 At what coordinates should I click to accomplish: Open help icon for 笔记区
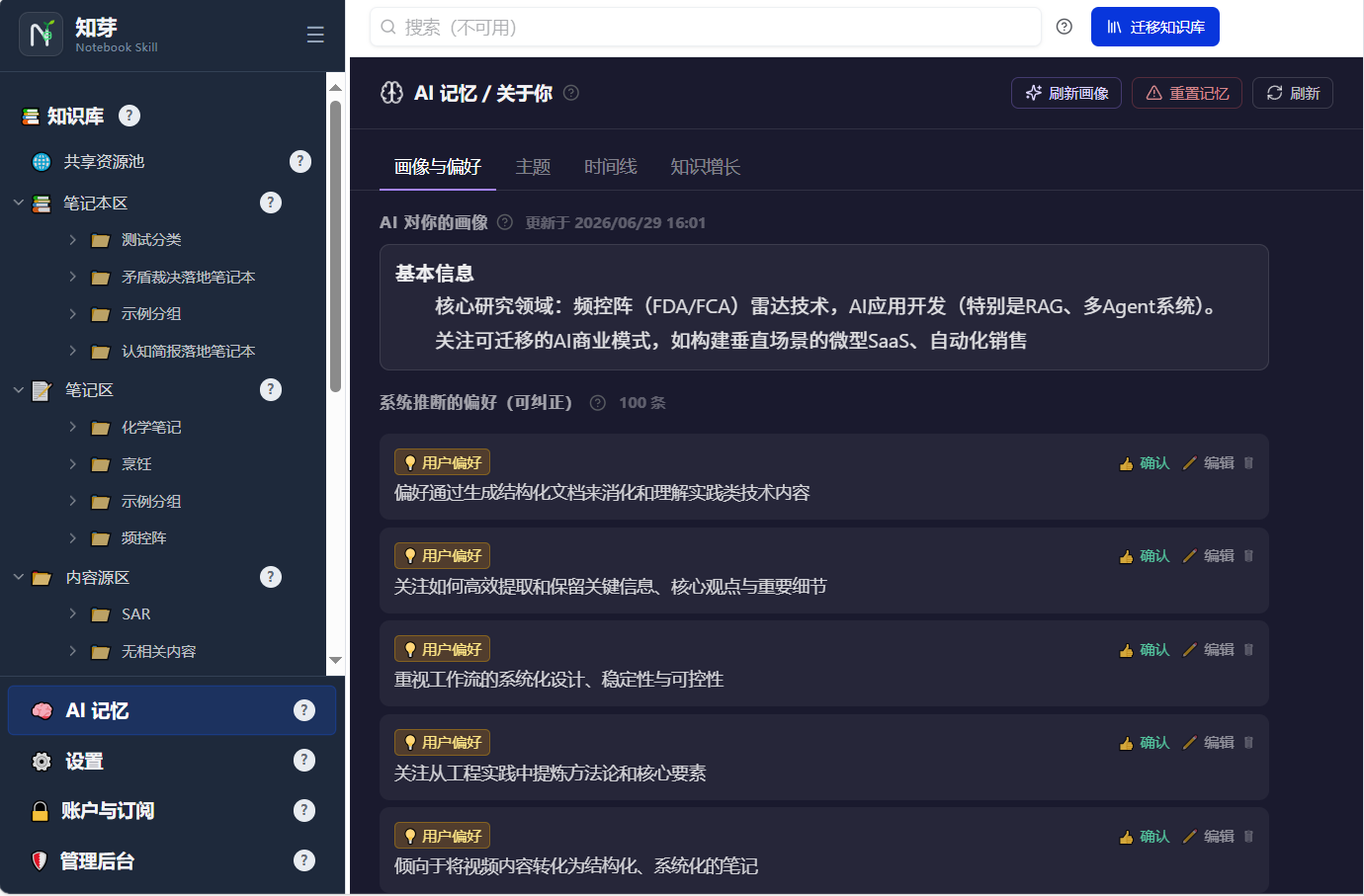pos(271,390)
